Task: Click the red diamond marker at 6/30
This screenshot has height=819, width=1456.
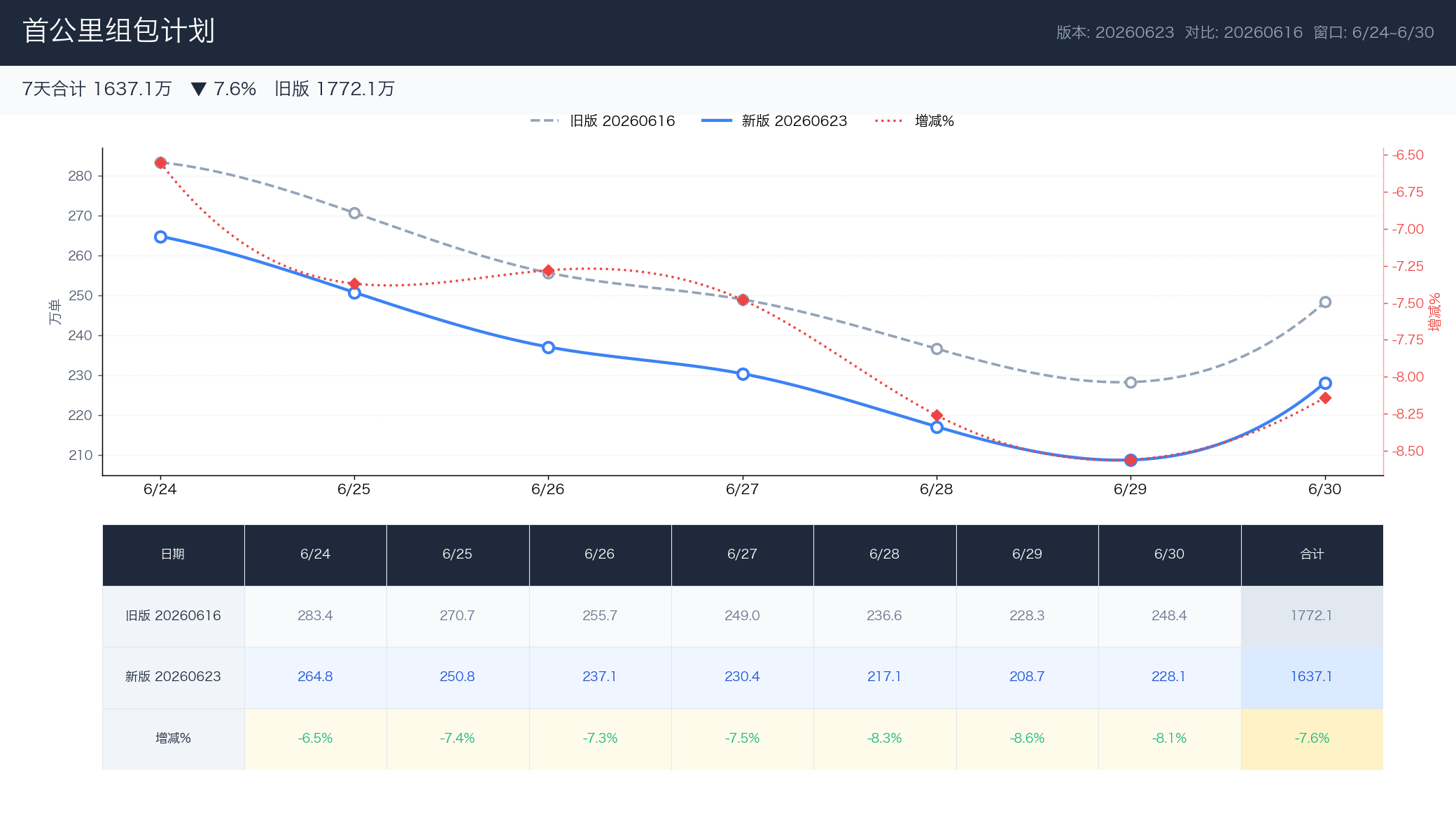Action: click(x=1325, y=398)
